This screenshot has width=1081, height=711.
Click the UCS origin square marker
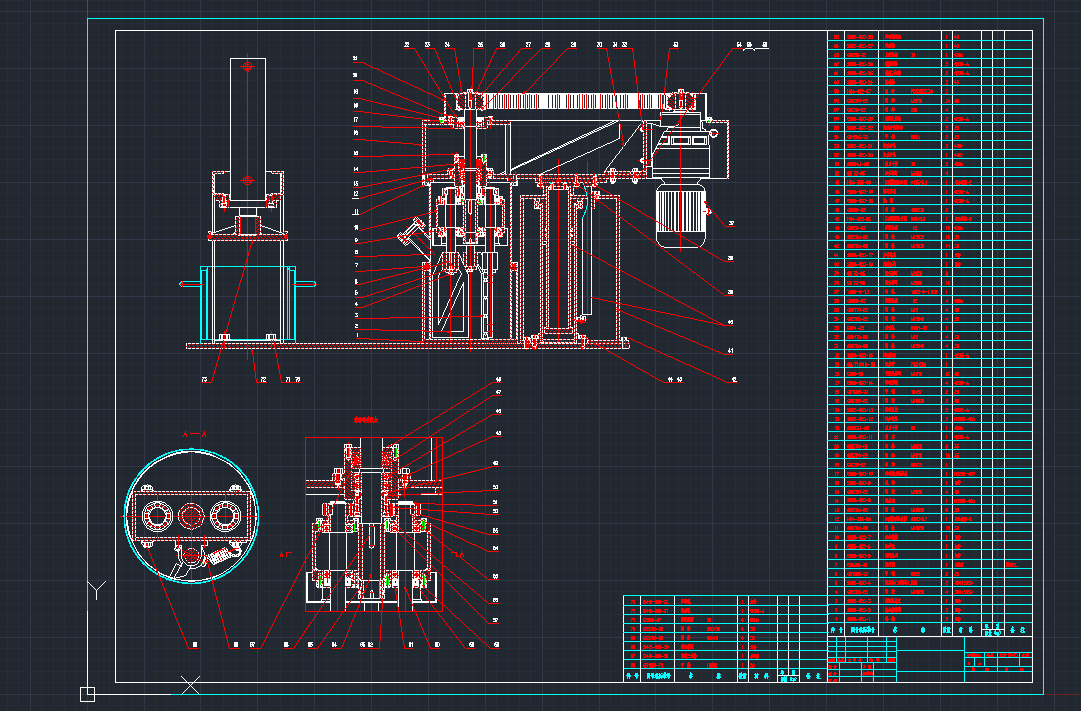click(x=88, y=694)
